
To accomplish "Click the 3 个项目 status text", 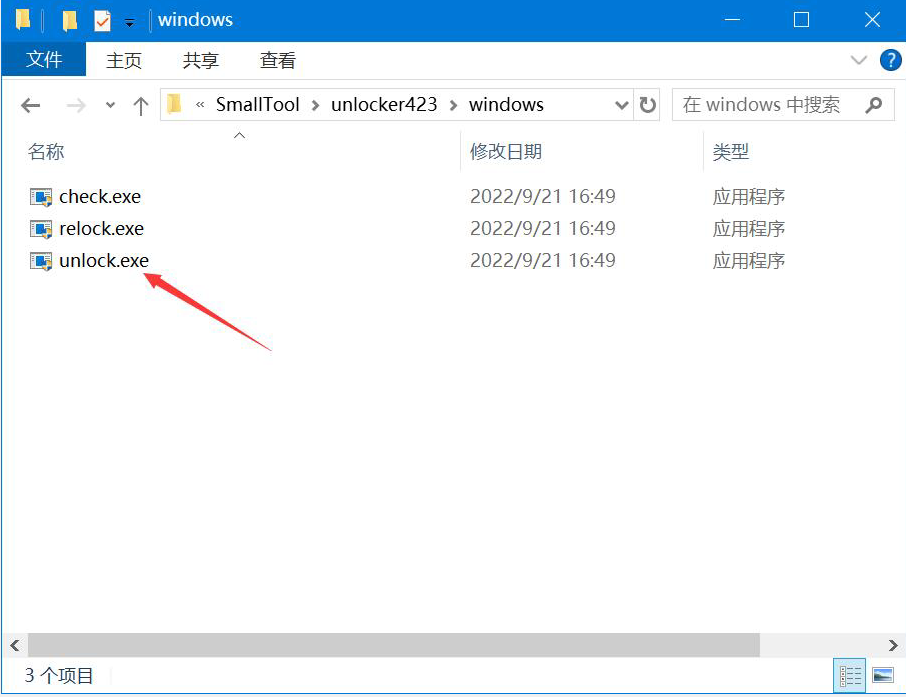I will (58, 675).
